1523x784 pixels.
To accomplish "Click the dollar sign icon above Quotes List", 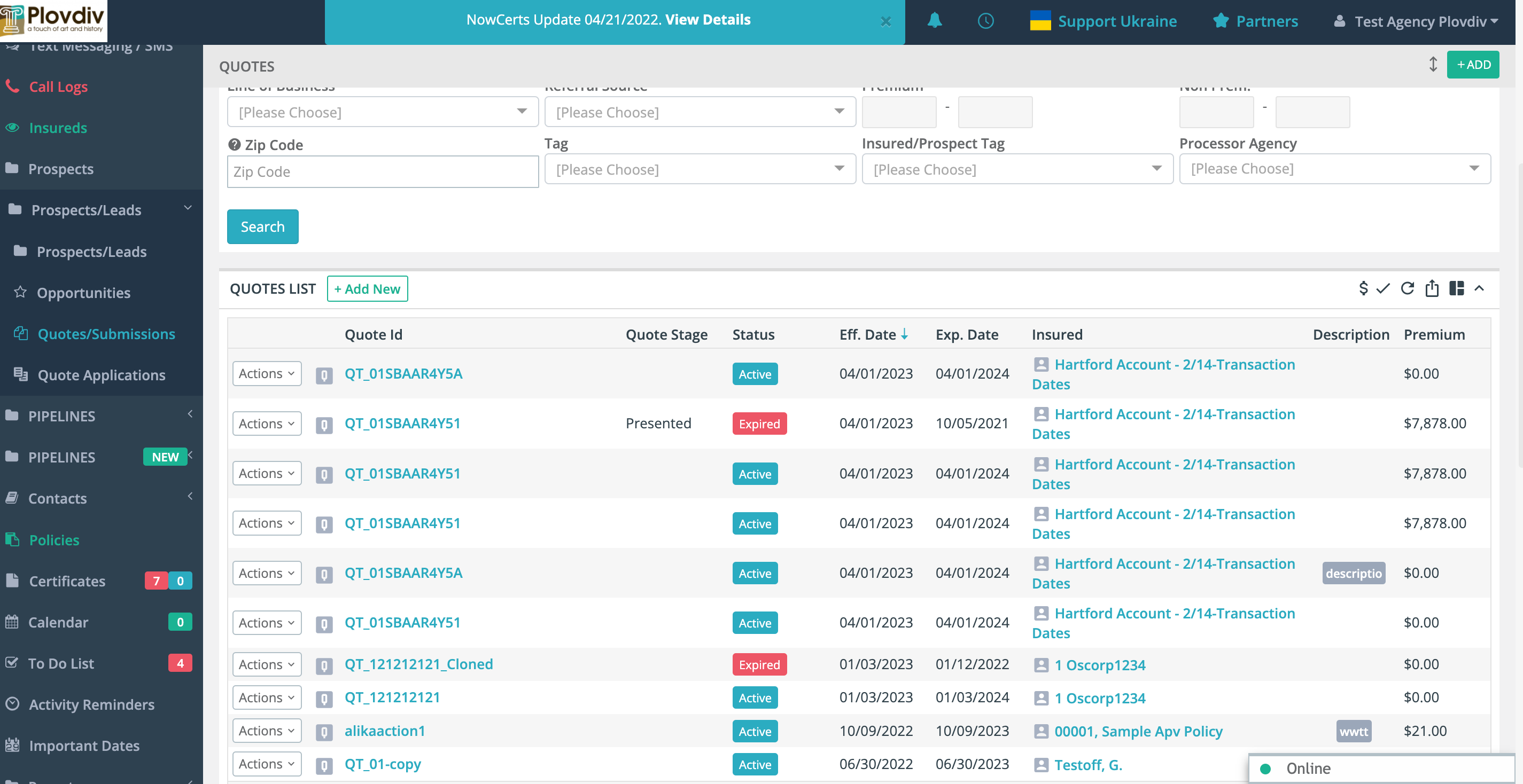I will (x=1363, y=289).
